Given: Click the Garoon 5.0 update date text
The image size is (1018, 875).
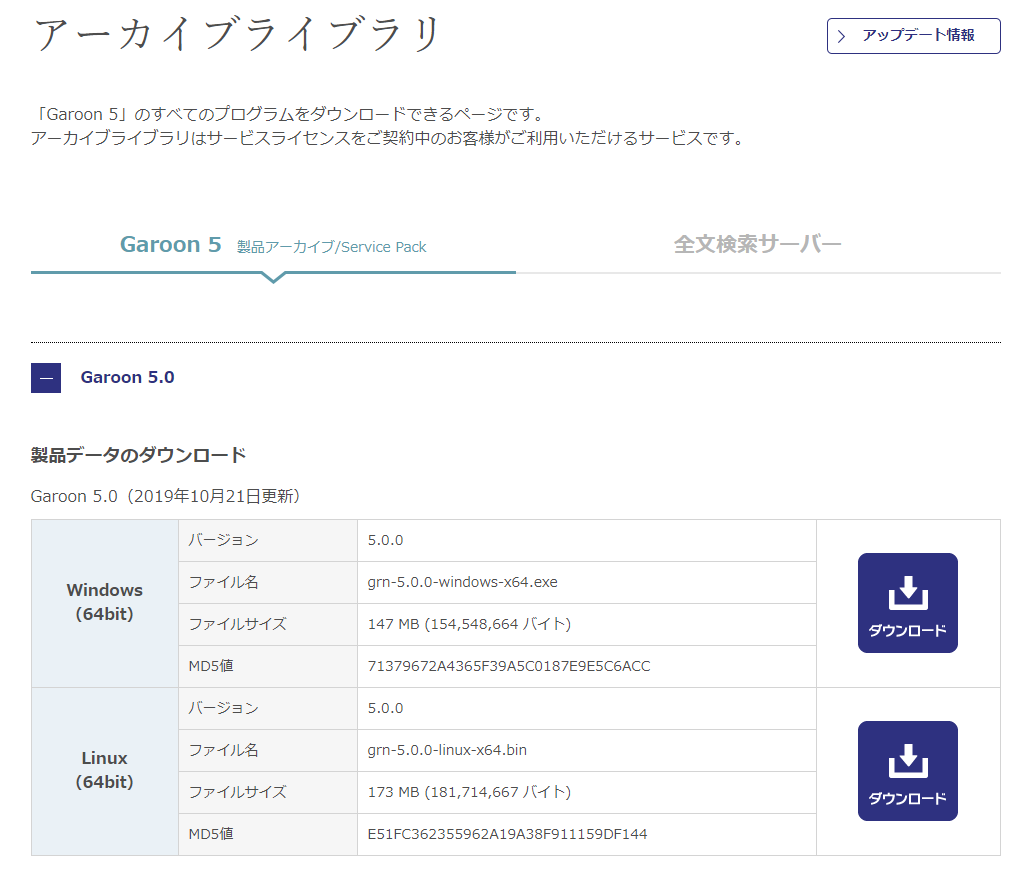Looking at the screenshot, I should click(x=165, y=497).
